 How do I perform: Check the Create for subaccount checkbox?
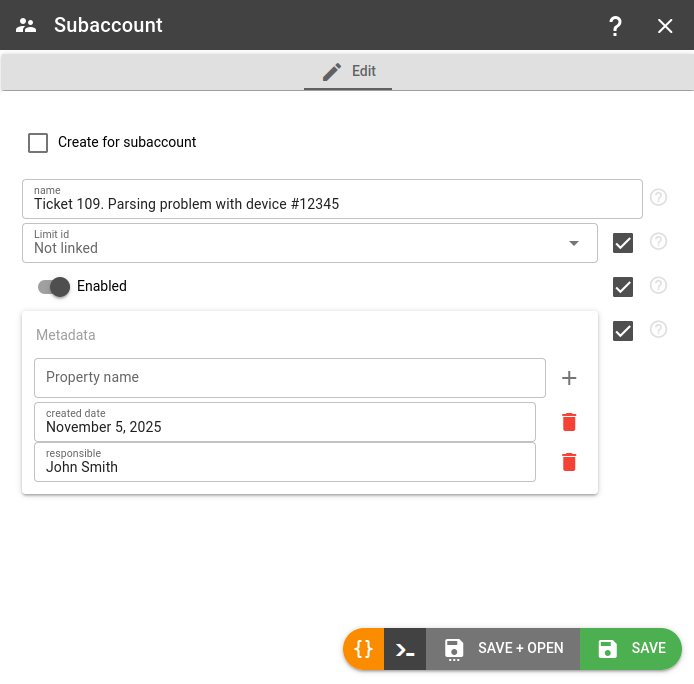coord(38,143)
